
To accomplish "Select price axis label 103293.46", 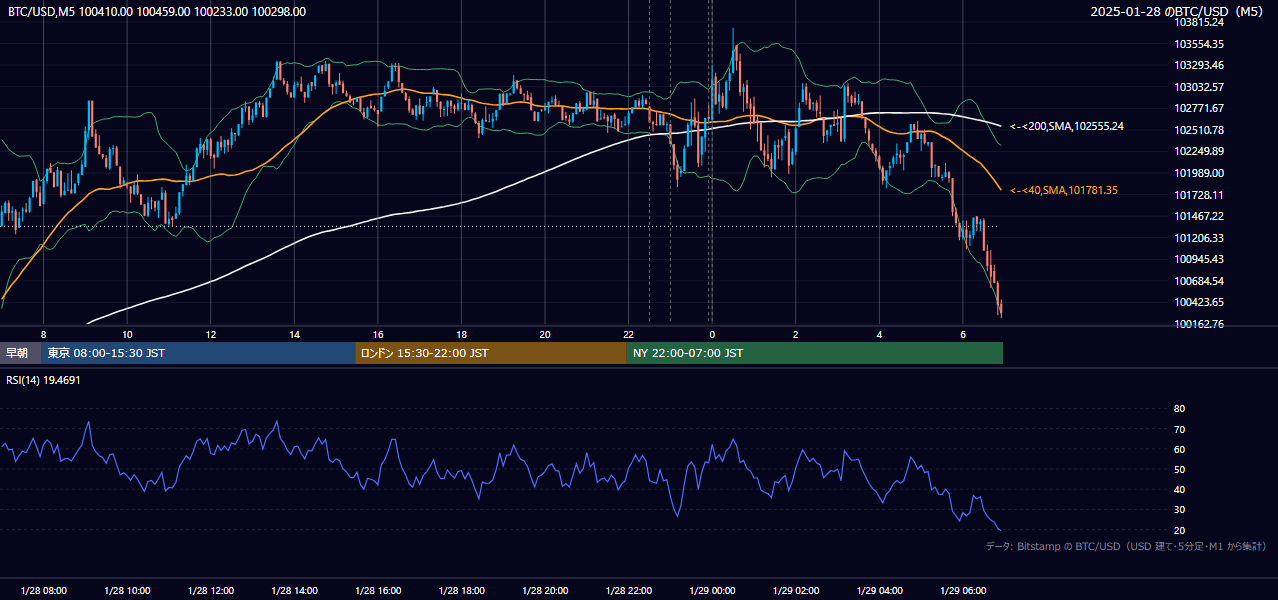I will (x=1199, y=65).
